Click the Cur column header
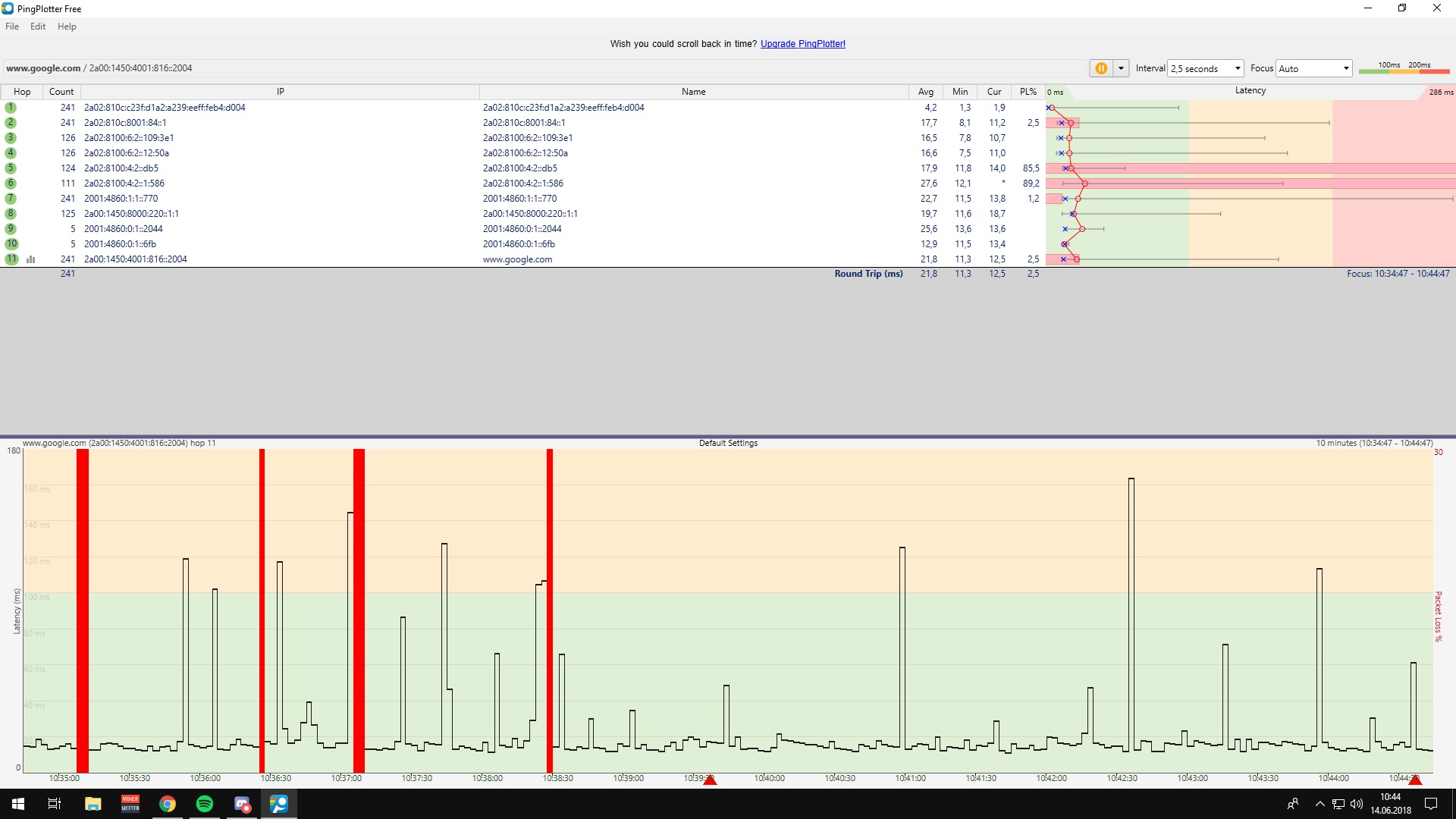Screen dimensions: 1456x819 [994, 92]
